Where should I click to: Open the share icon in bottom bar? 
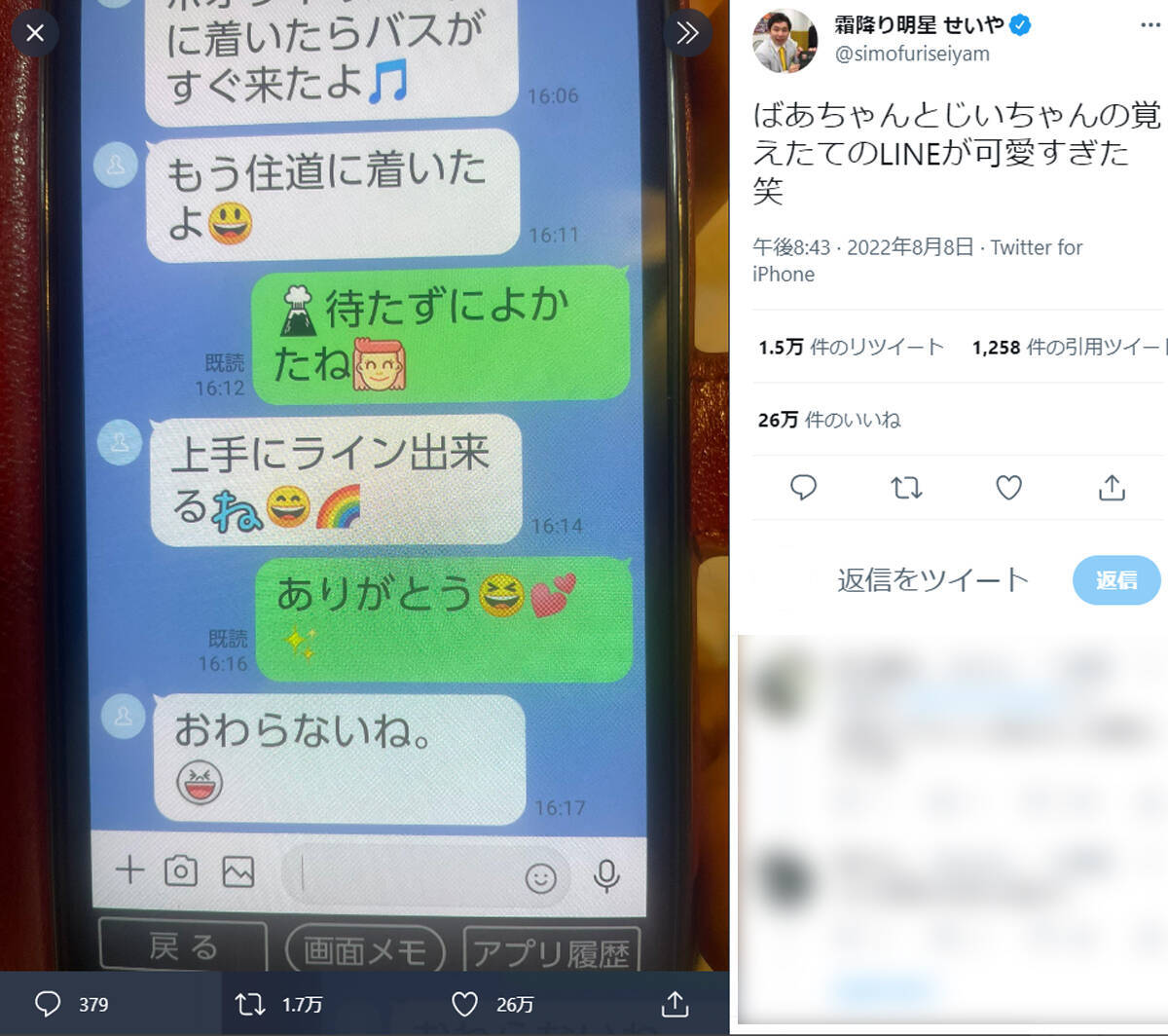pyautogui.click(x=675, y=1004)
